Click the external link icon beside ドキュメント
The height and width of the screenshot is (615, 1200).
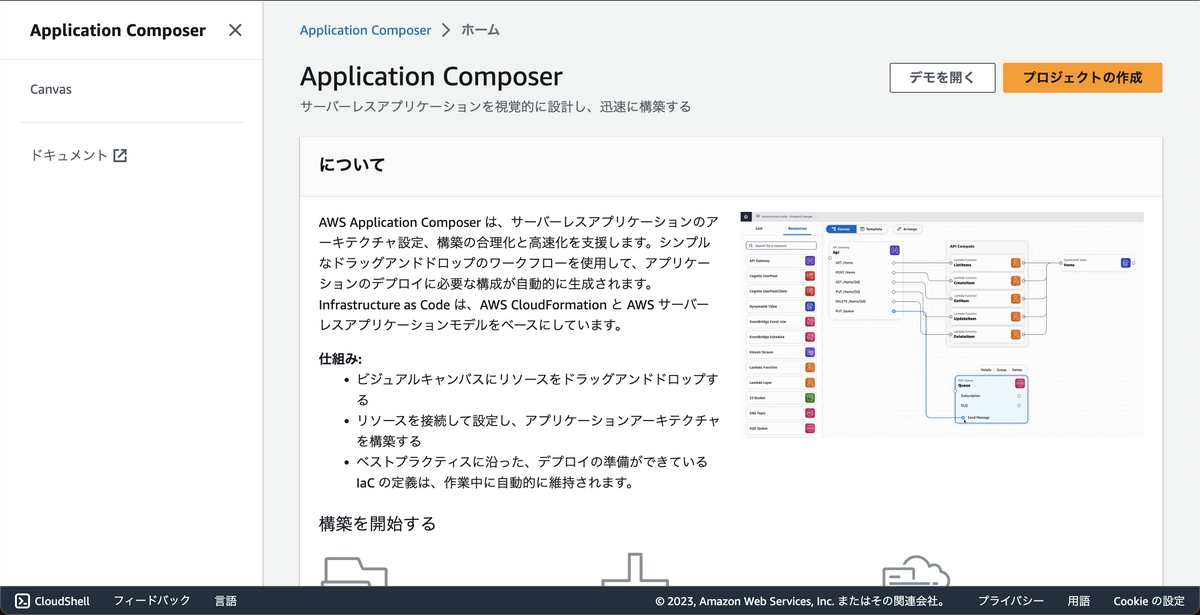pyautogui.click(x=120, y=155)
